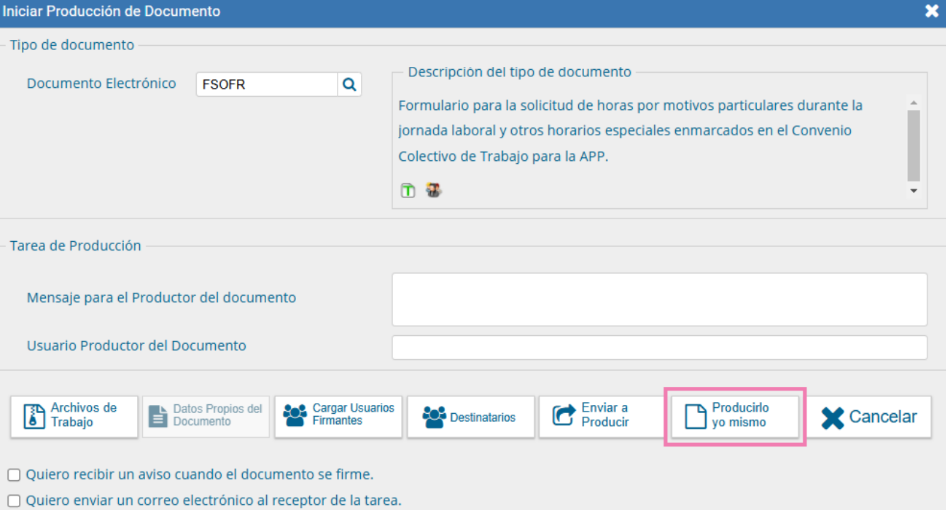The height and width of the screenshot is (510, 946).
Task: Click the description scrollbar up arrow
Action: point(913,103)
